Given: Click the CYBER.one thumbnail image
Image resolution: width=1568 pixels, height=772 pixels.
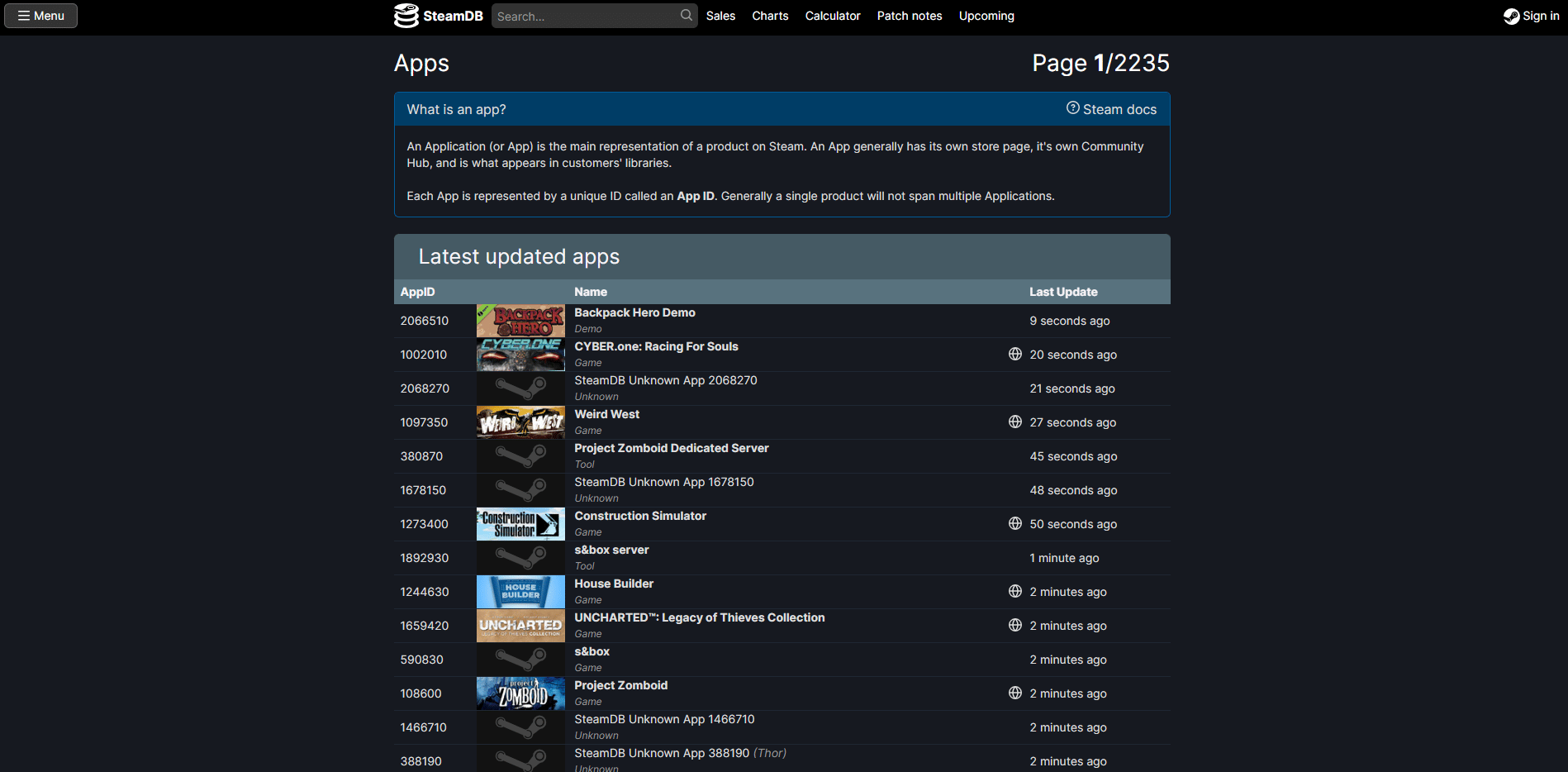Looking at the screenshot, I should (520, 355).
